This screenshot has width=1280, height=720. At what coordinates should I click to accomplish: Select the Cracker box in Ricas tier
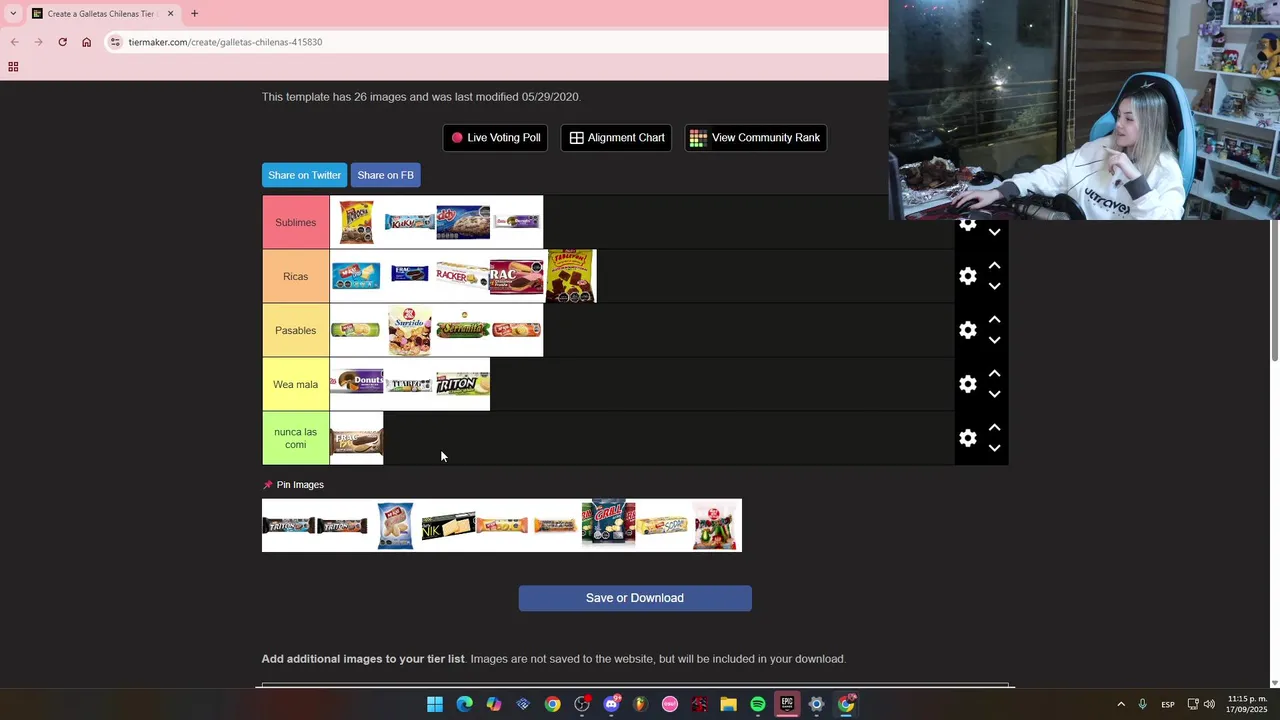point(463,276)
